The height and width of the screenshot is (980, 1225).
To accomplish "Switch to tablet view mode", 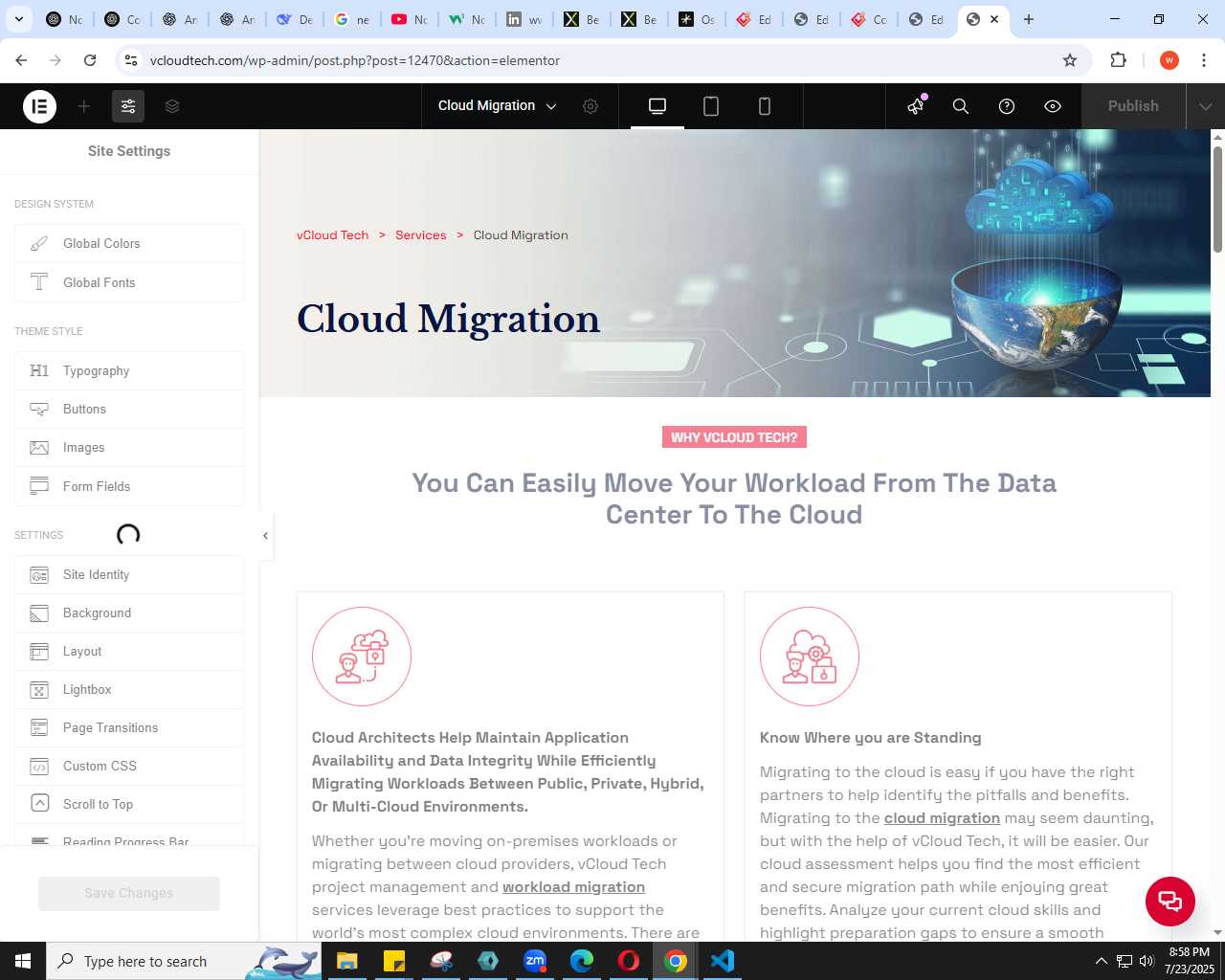I will pos(711,106).
